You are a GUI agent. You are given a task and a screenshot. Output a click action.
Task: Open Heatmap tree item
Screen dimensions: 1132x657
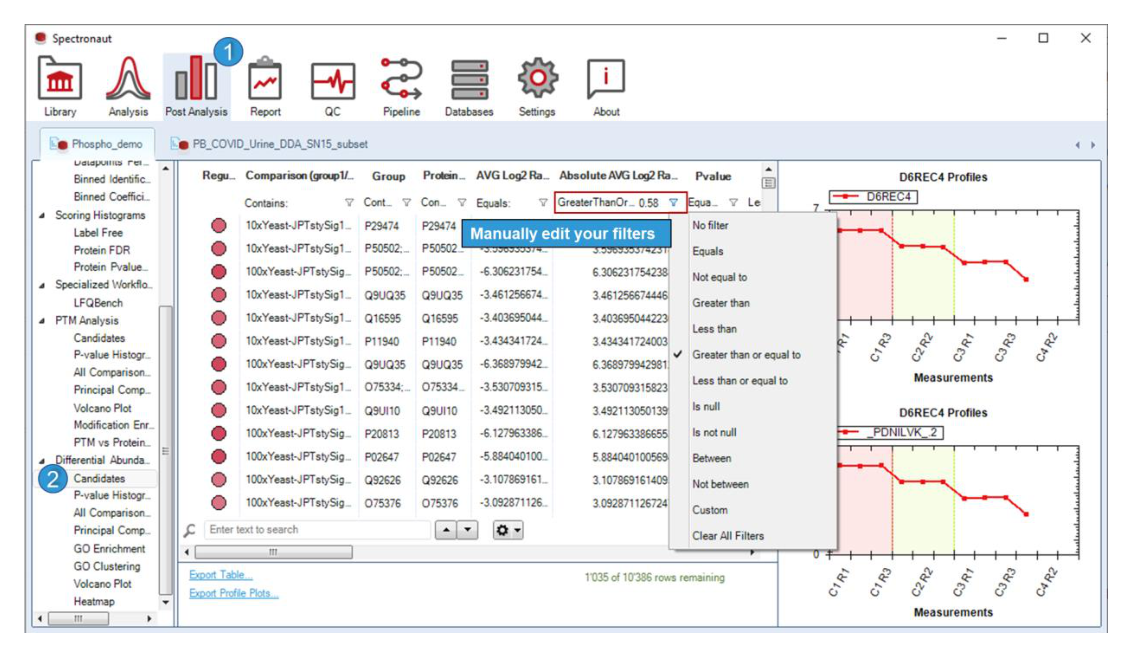tap(94, 601)
